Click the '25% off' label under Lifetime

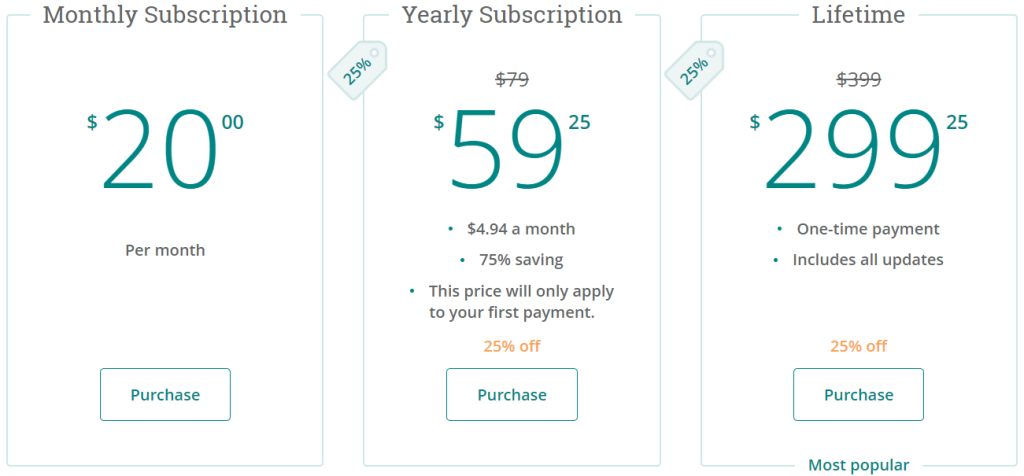tap(859, 346)
